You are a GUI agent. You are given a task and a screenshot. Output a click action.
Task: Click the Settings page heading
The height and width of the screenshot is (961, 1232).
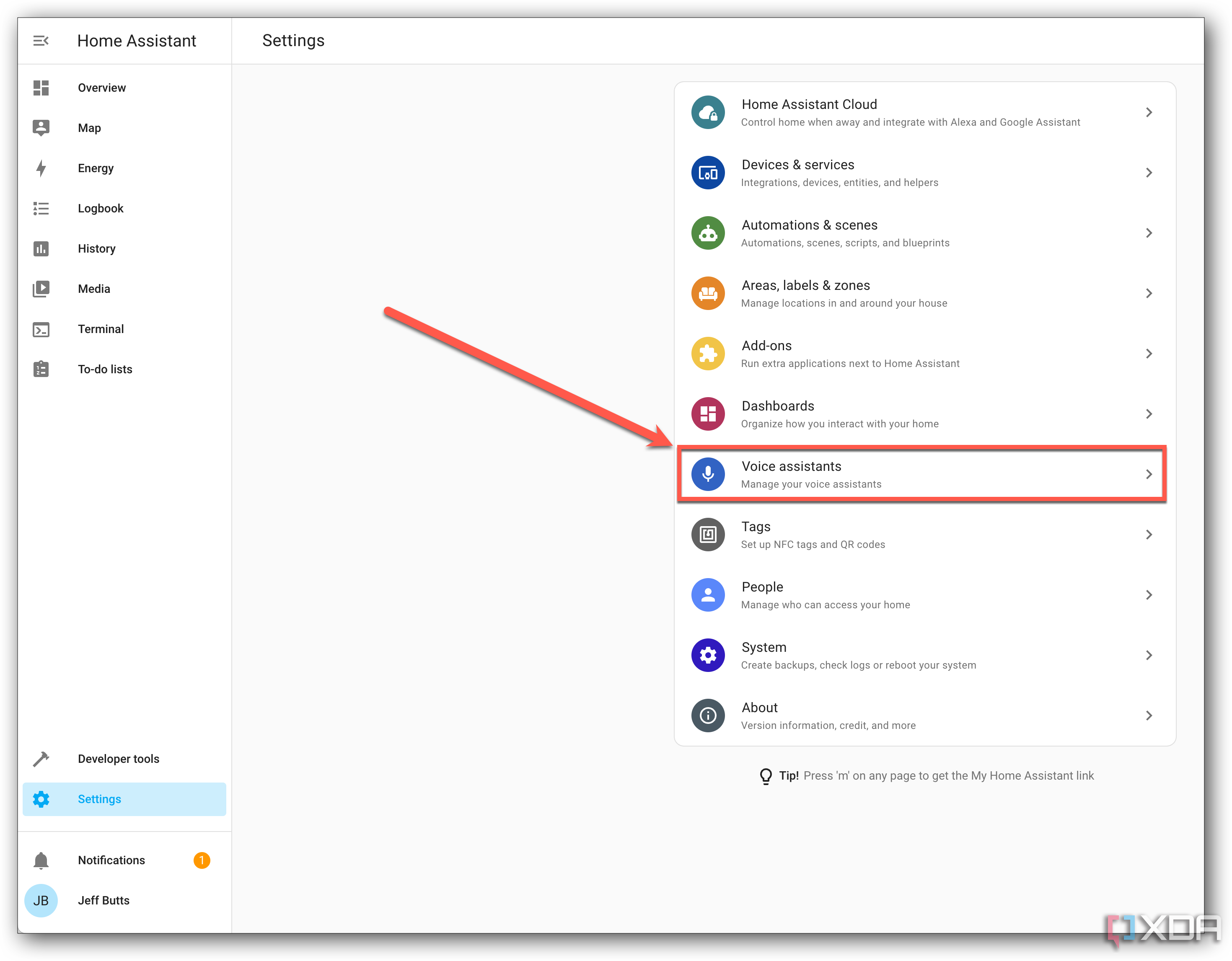pos(293,41)
